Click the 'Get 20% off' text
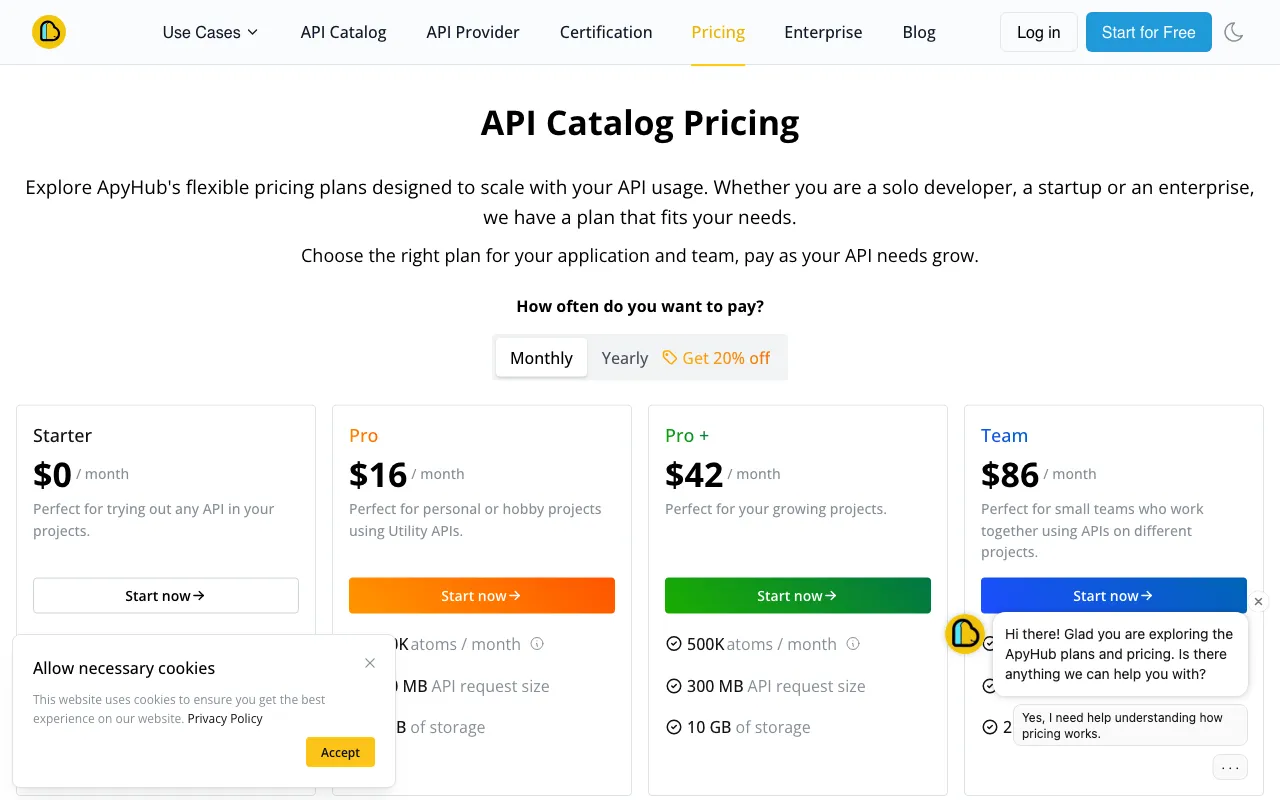Screen dimensions: 1280x800 pyautogui.click(x=726, y=358)
